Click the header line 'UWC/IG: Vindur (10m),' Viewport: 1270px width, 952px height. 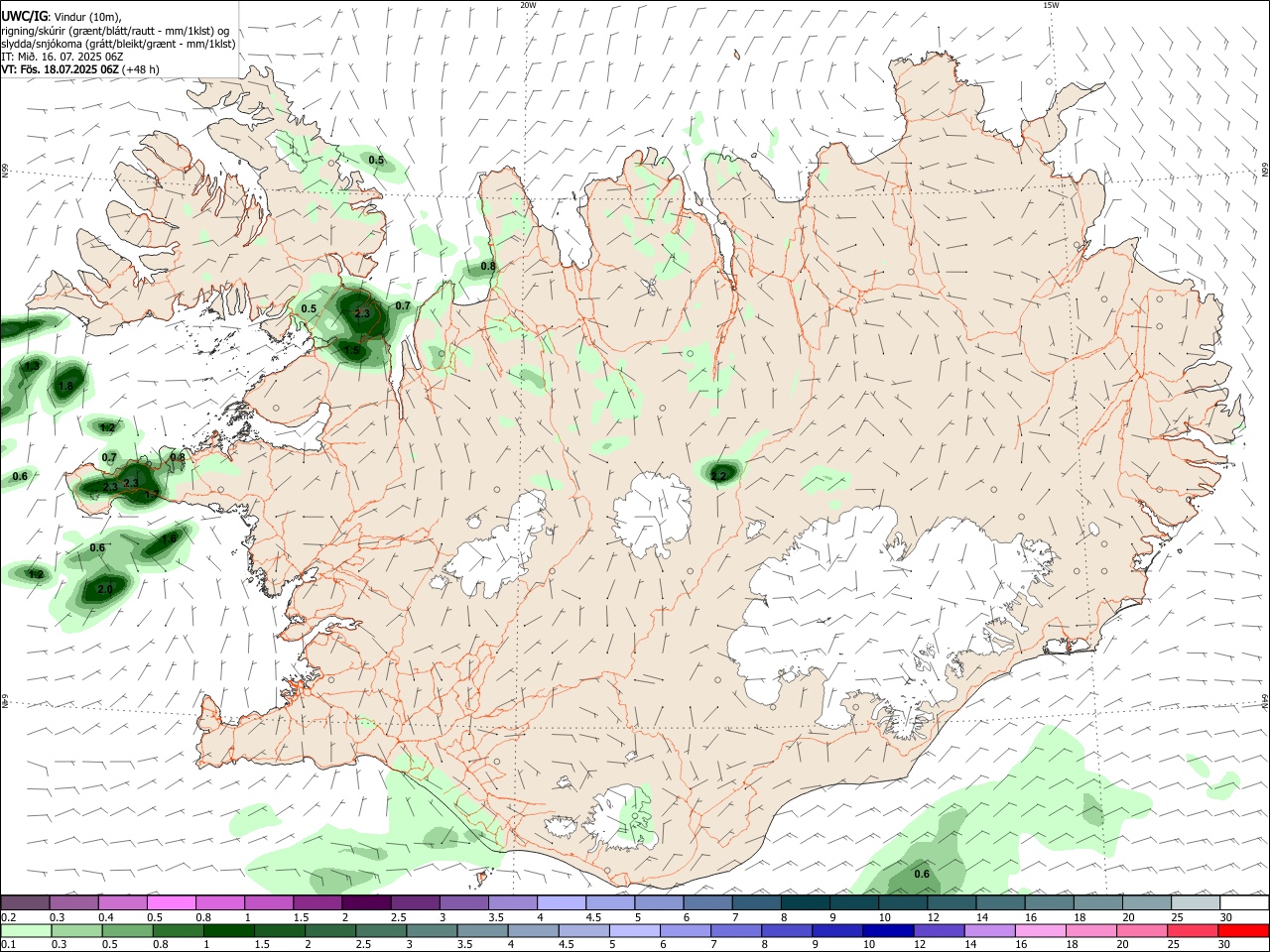pos(61,17)
